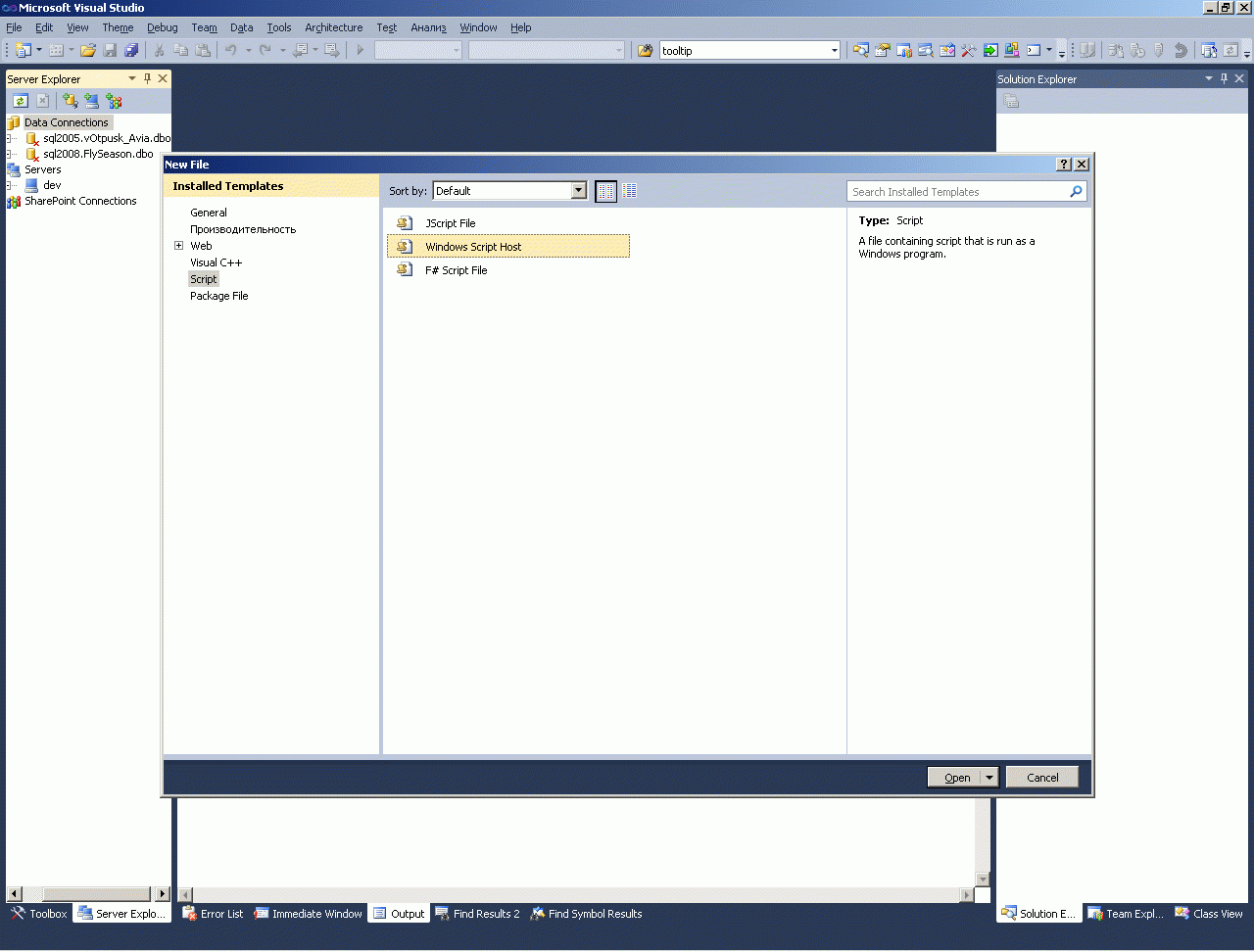Click the New Project toolbar icon
Image resolution: width=1254 pixels, height=952 pixels.
[24, 50]
